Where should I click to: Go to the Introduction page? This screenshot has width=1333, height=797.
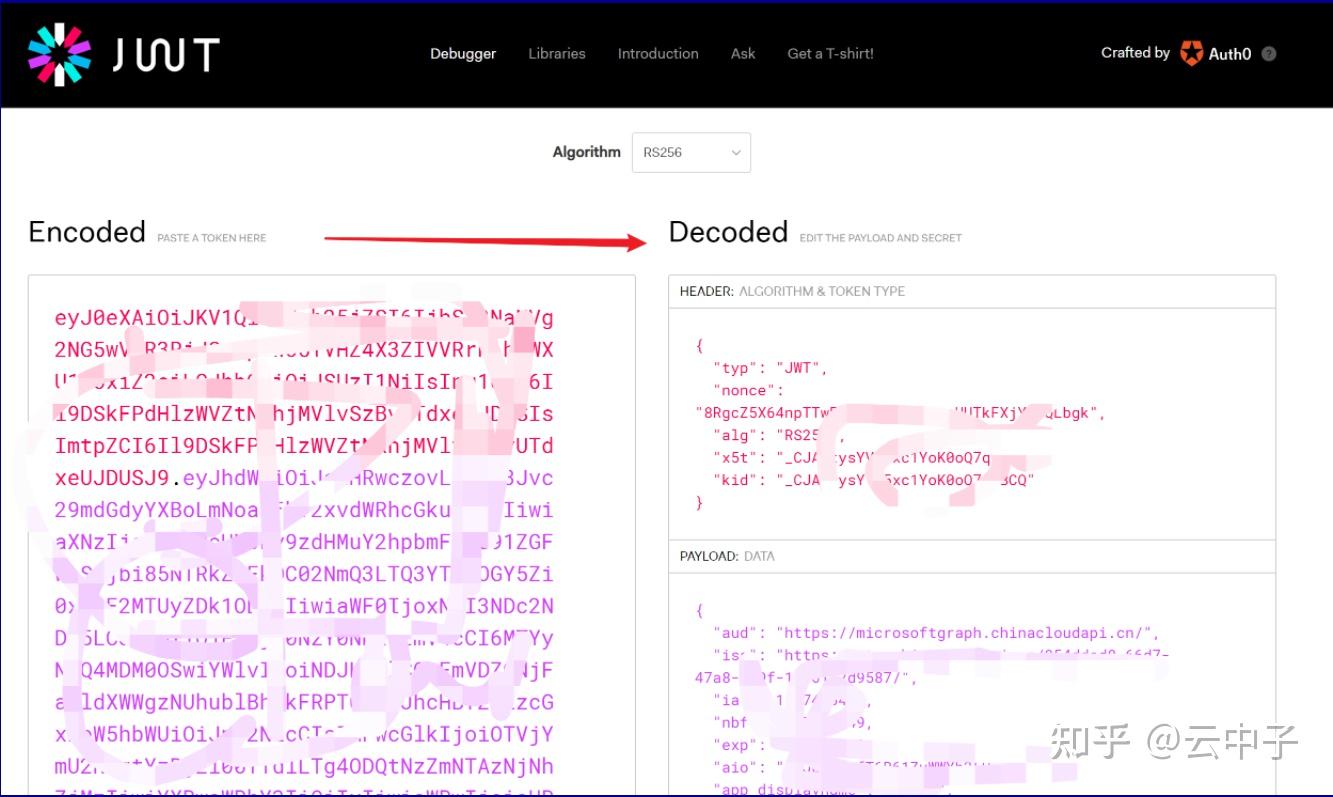(658, 54)
